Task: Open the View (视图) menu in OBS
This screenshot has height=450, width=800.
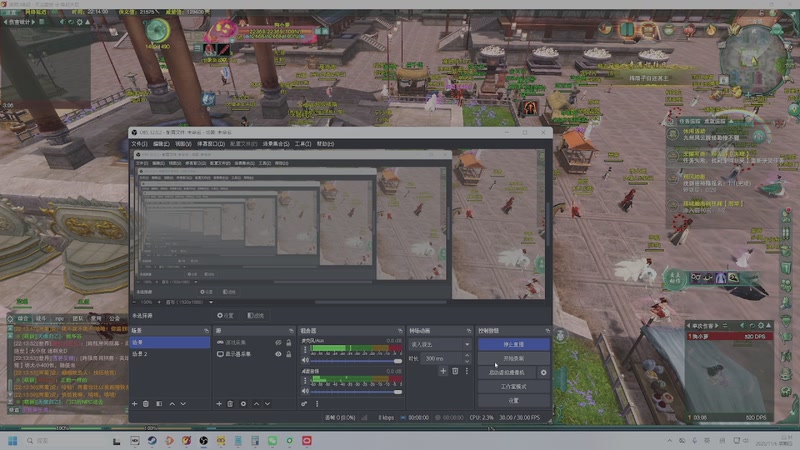Action: pos(183,144)
